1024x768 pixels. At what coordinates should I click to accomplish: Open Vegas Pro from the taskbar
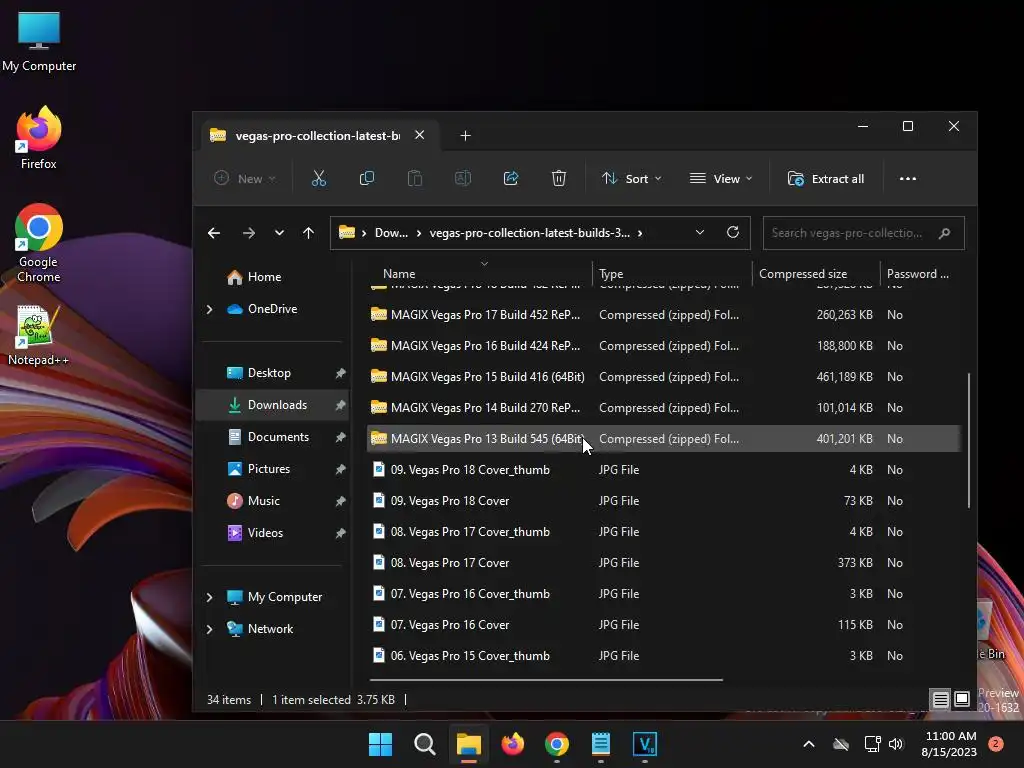pos(645,744)
